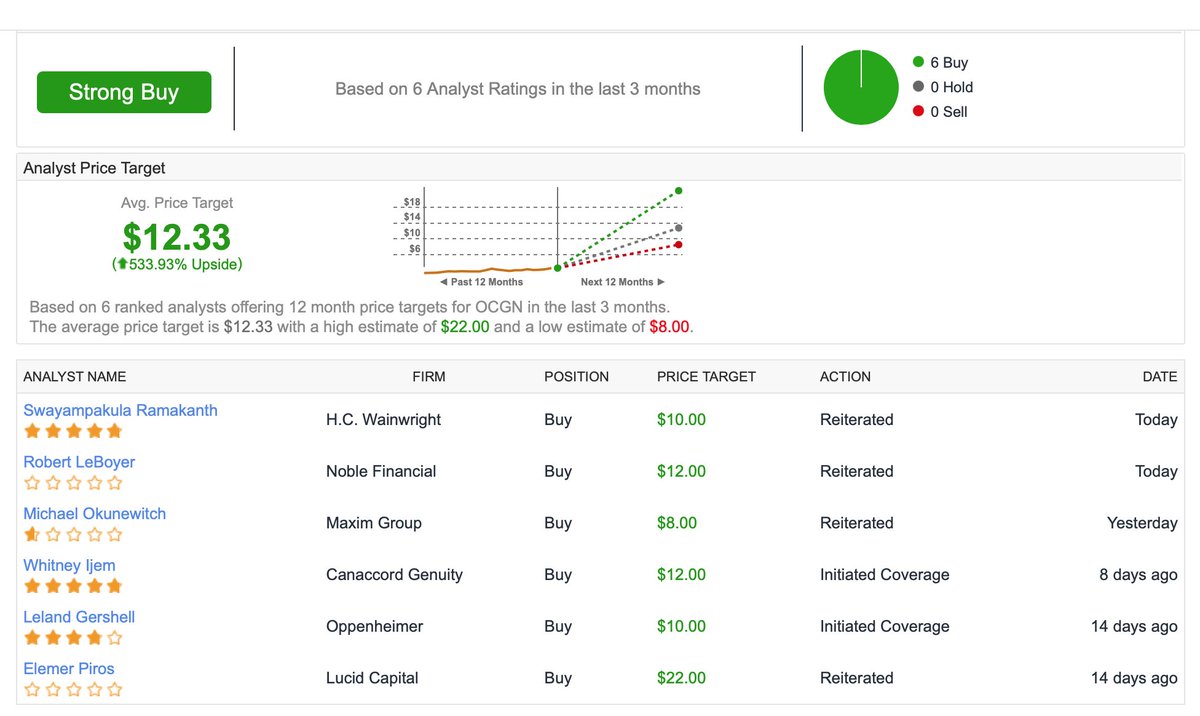Screen dimensions: 1200x716
Task: Open Swayampakula Ramakanth analyst profile
Action: 120,410
